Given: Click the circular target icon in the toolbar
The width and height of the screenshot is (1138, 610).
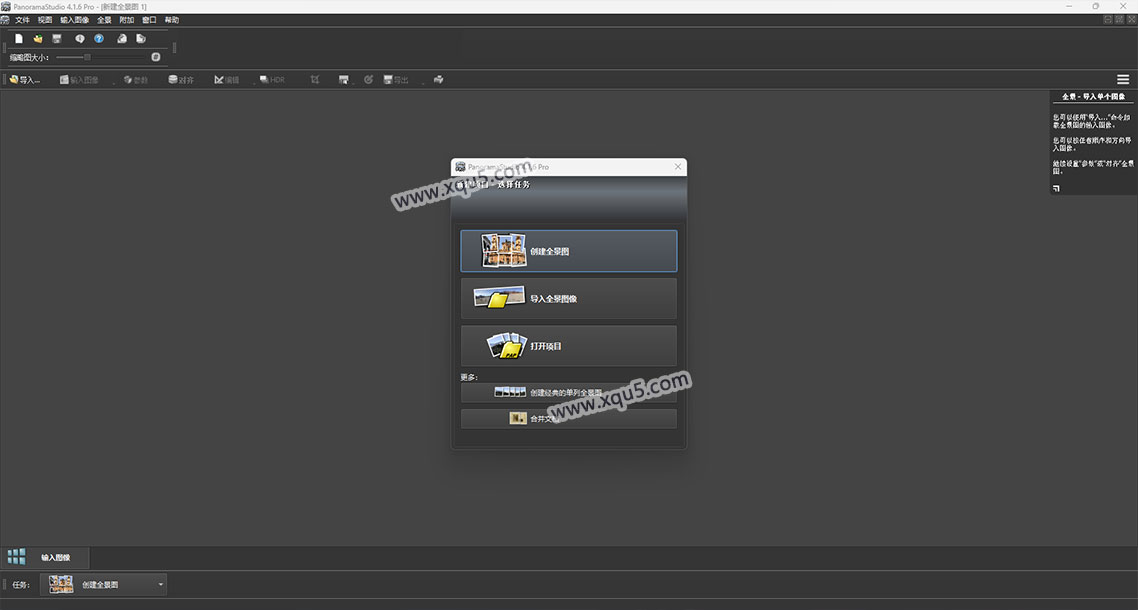Looking at the screenshot, I should pyautogui.click(x=369, y=80).
